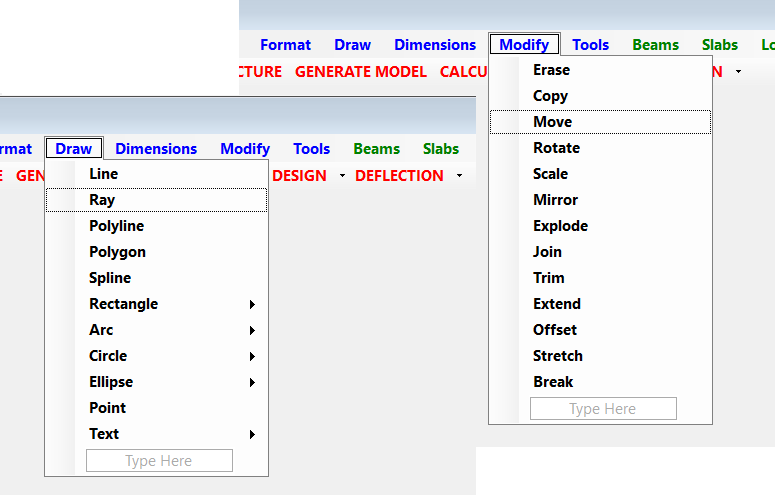
Task: Choose Break from the Modify menu
Action: (x=600, y=382)
